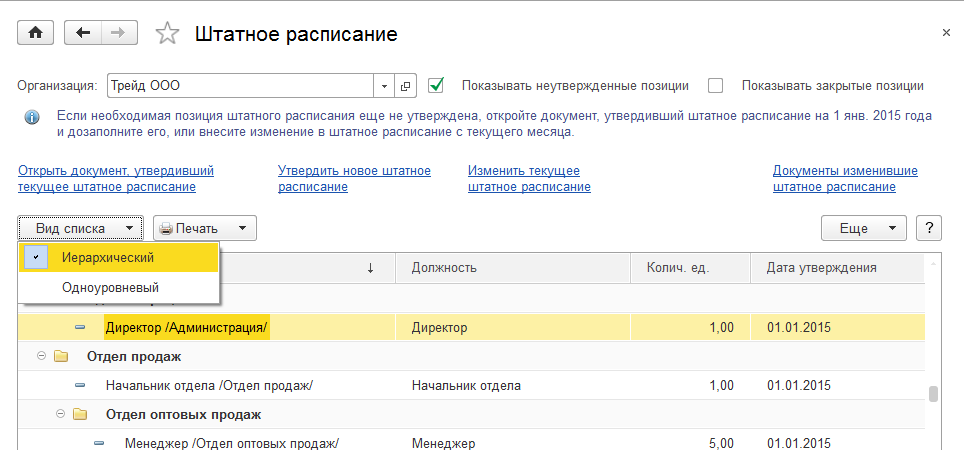Add page to favorites with star icon
The height and width of the screenshot is (450, 964).
[167, 34]
